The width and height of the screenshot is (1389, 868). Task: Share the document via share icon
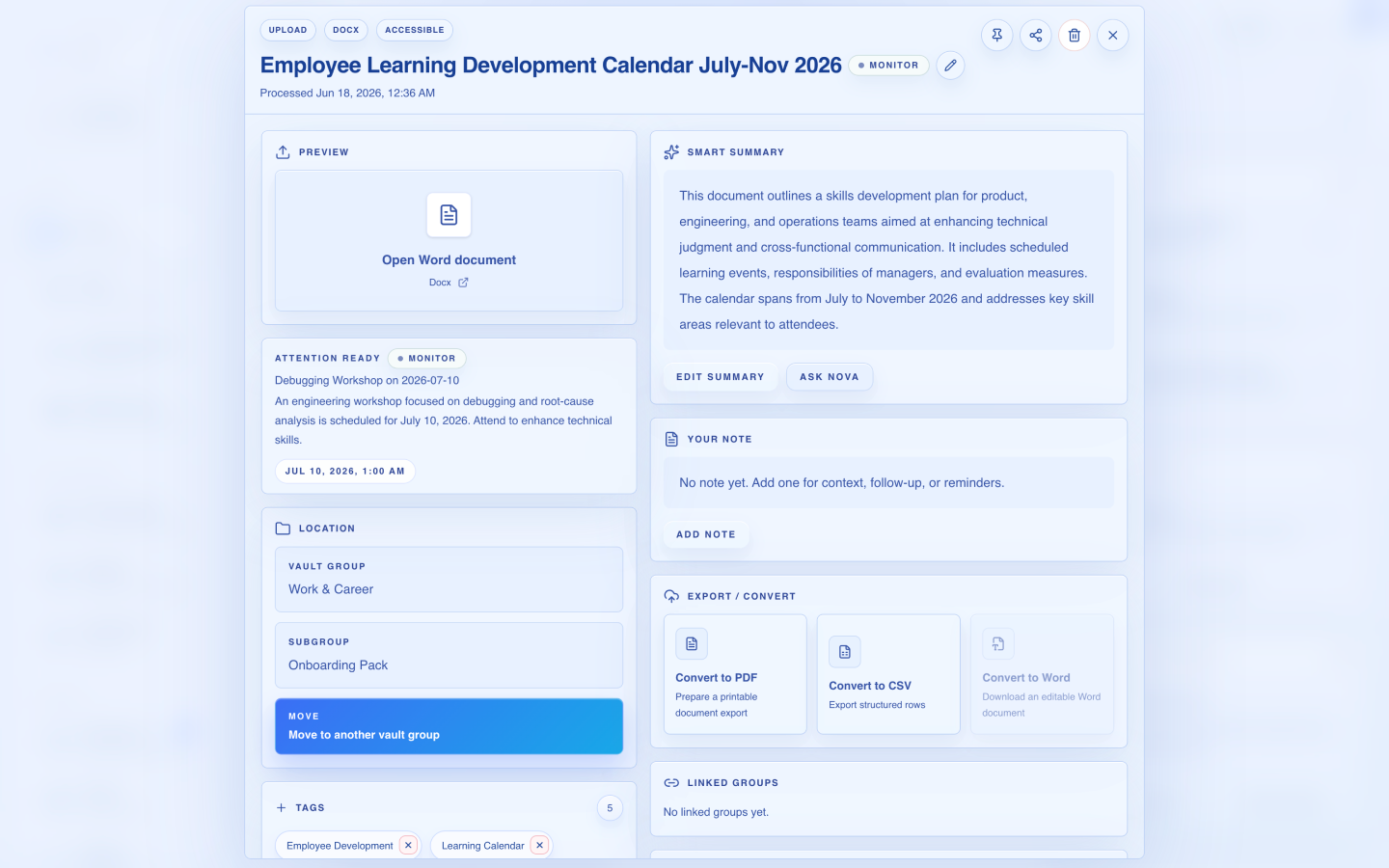tap(1035, 36)
